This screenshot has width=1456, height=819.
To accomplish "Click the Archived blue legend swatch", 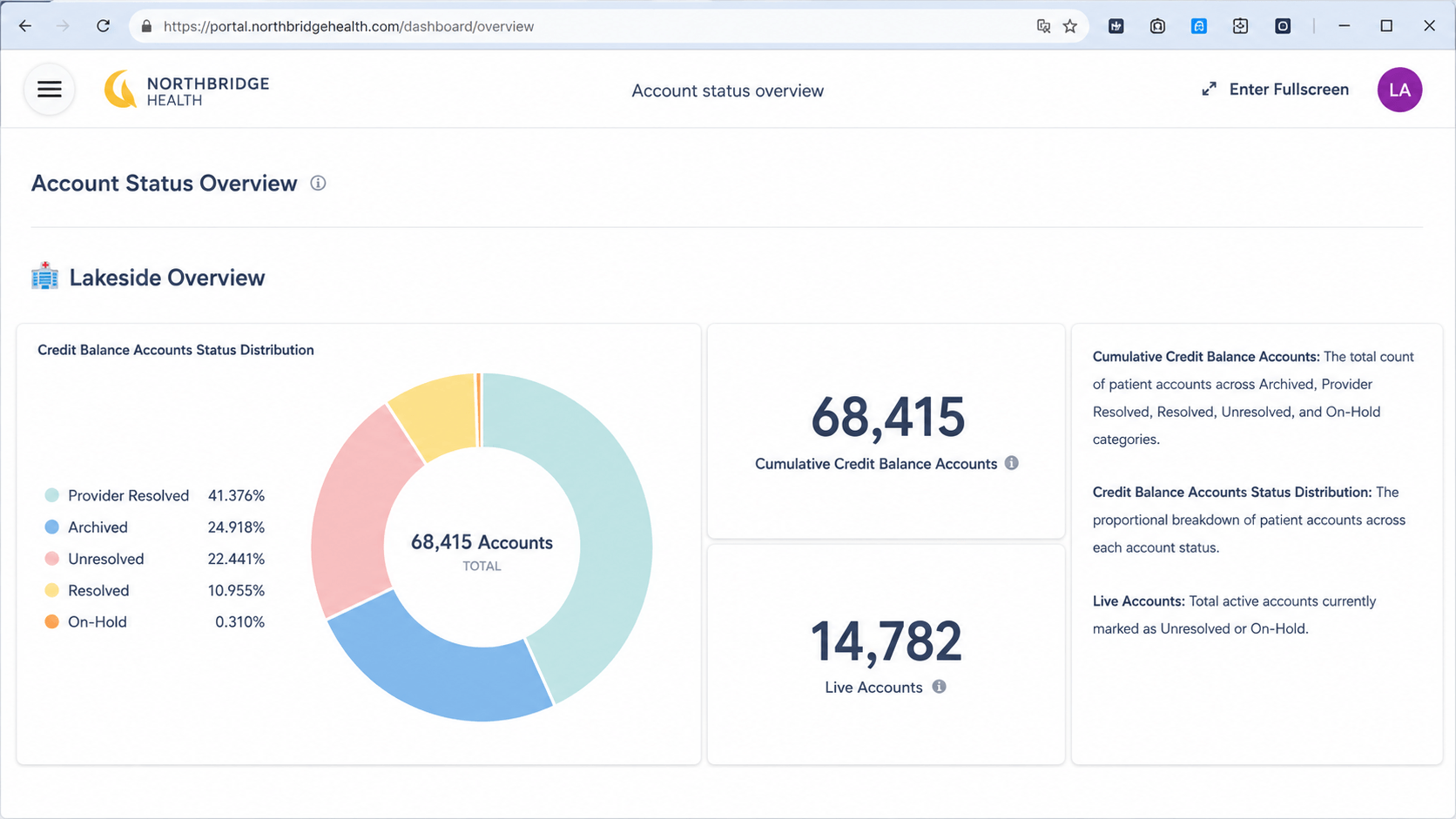I will 51,527.
